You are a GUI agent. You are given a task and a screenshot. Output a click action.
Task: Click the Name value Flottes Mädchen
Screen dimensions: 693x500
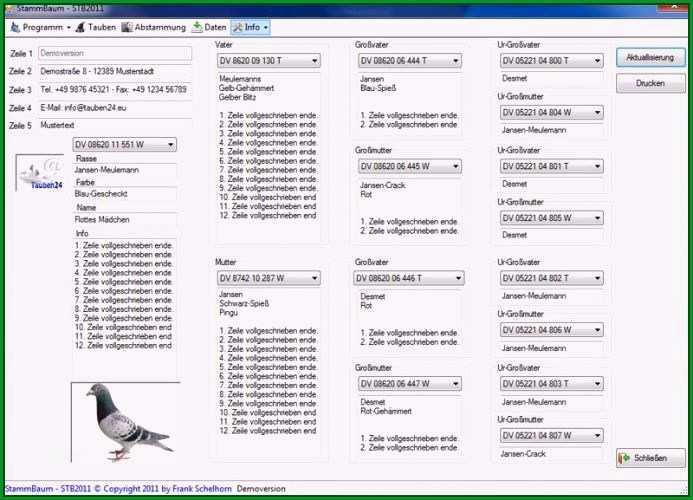[102, 219]
